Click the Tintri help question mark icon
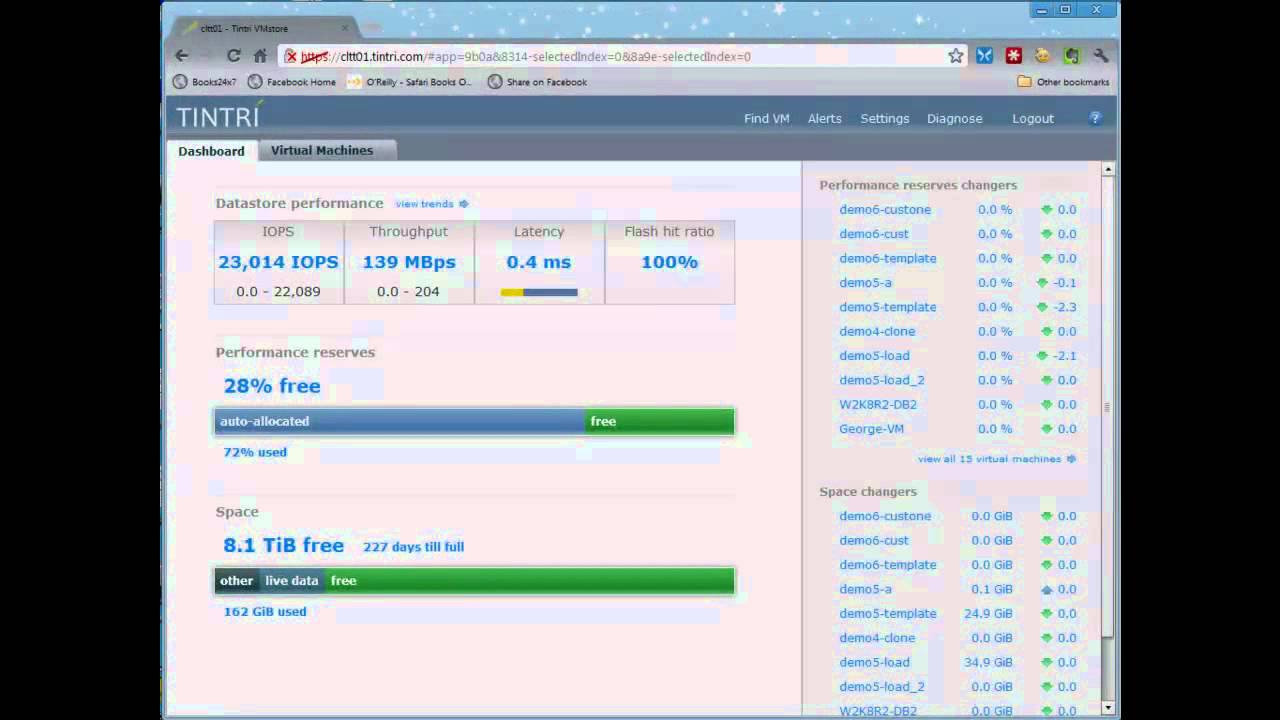 click(x=1095, y=118)
